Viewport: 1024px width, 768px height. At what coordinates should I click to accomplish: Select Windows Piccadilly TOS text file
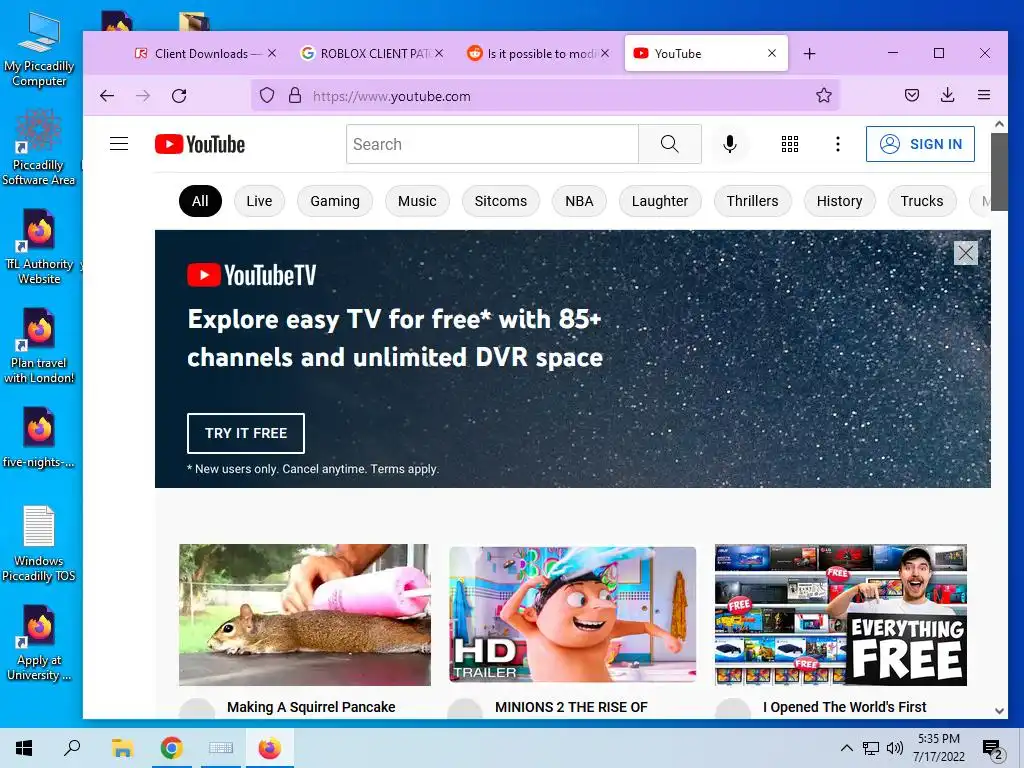[x=39, y=544]
